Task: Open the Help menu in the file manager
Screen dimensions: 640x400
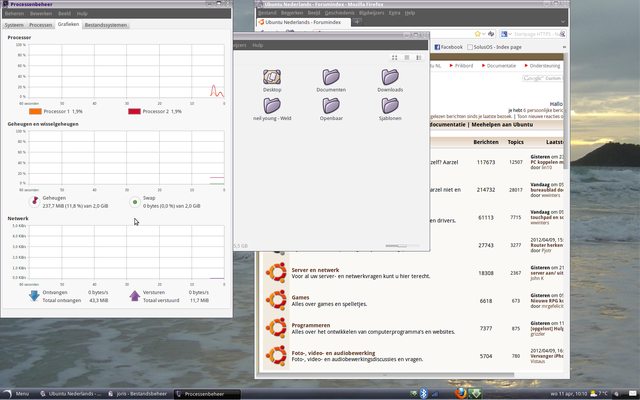Action: (x=258, y=45)
